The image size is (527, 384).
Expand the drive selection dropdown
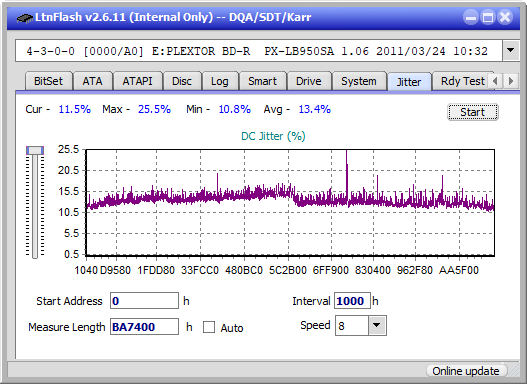[x=511, y=51]
